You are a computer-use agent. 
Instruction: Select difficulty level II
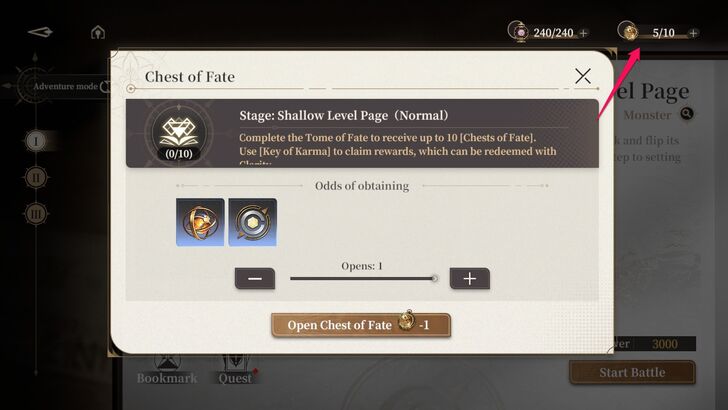37,177
